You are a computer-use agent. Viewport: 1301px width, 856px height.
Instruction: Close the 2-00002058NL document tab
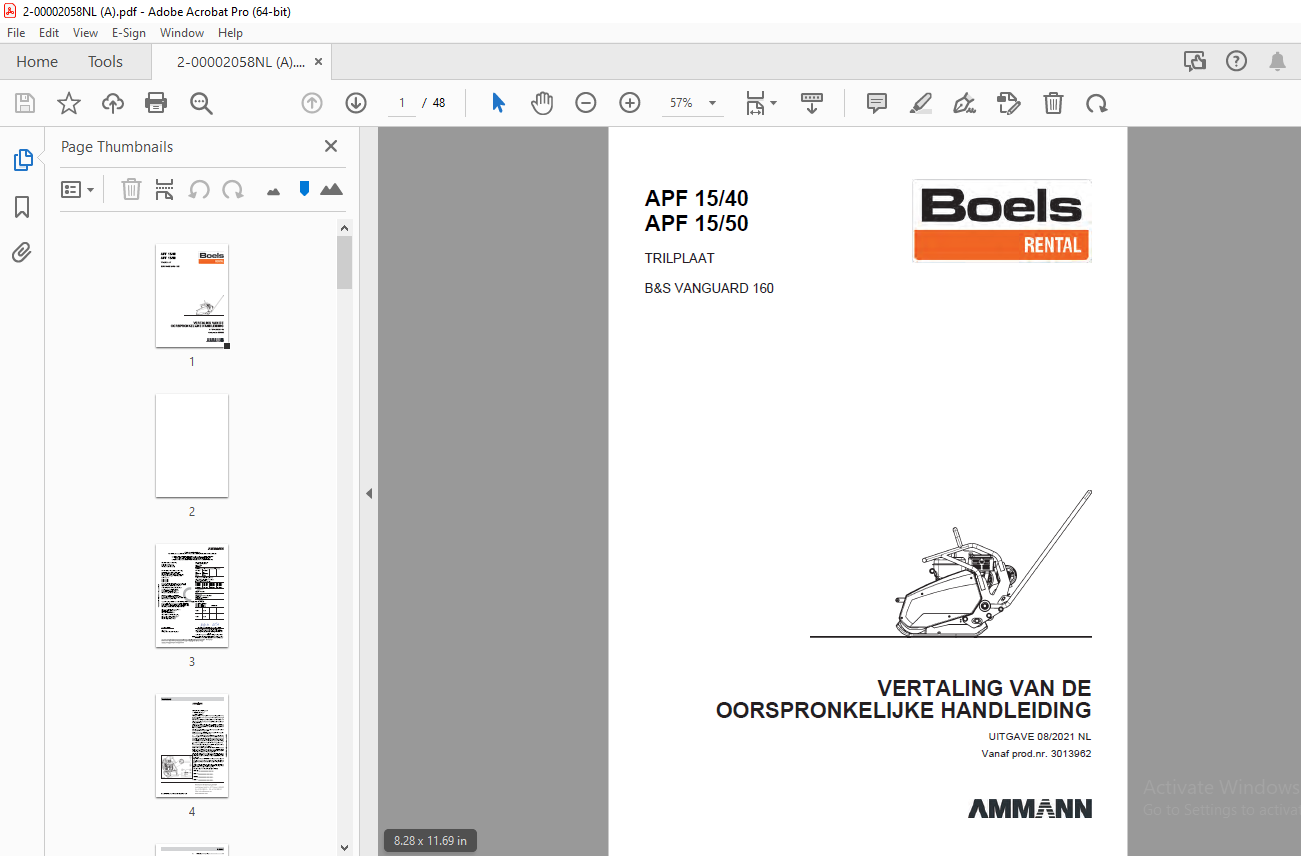coord(319,62)
